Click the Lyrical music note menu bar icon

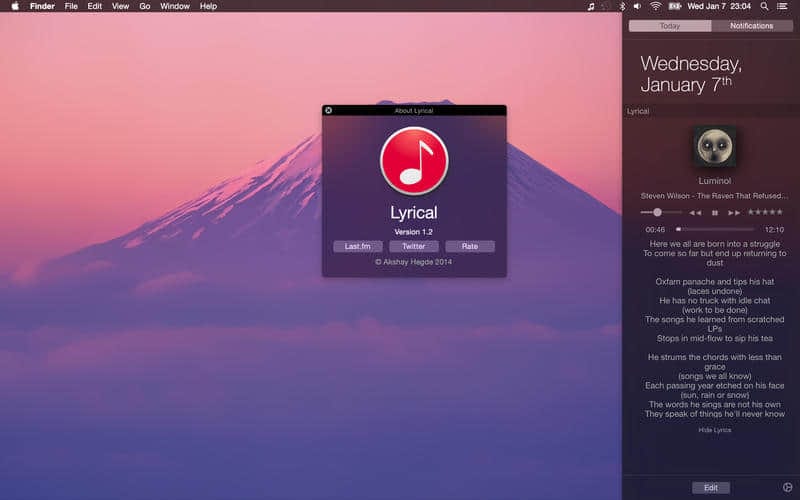[591, 6]
